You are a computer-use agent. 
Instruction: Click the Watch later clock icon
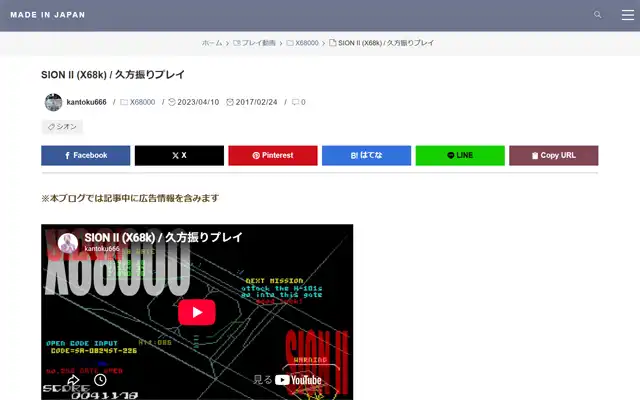coord(100,380)
